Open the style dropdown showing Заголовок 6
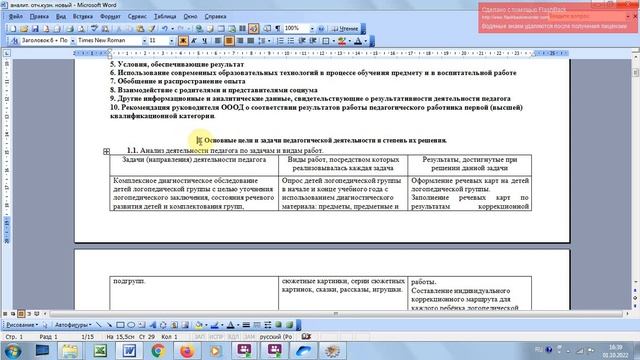The image size is (640, 360). point(72,40)
